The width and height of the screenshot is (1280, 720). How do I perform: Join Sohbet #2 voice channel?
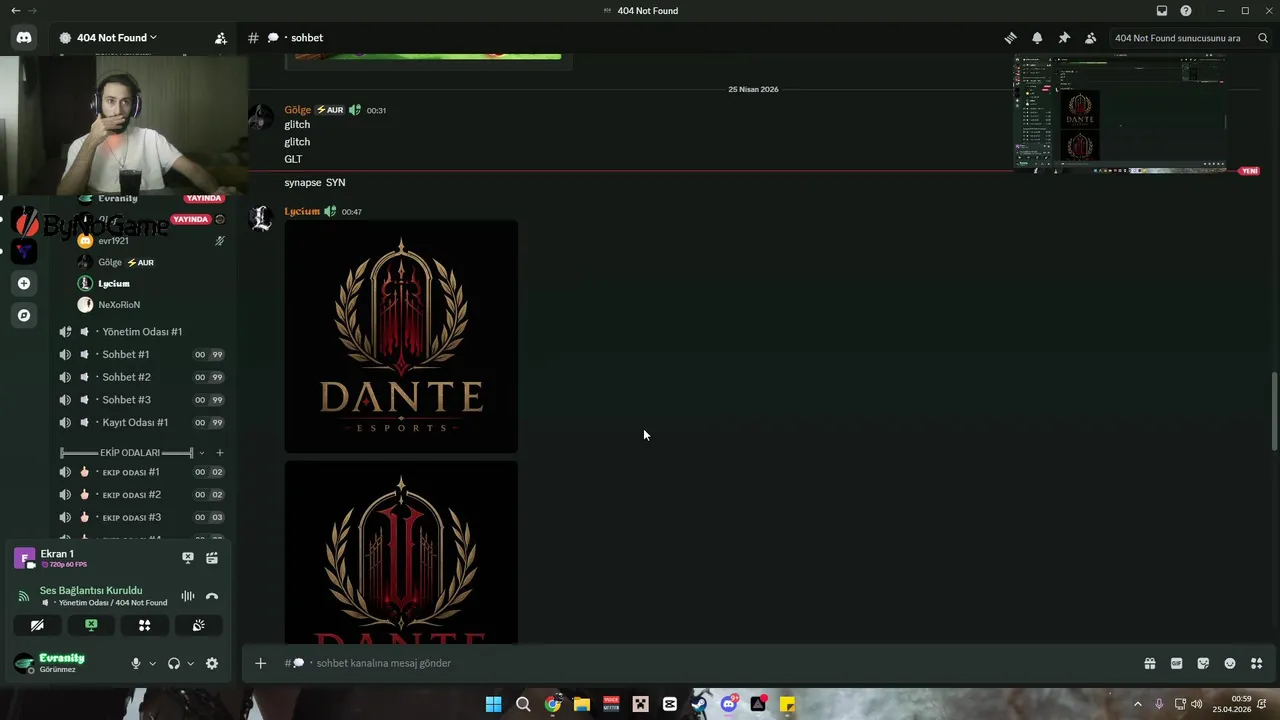coord(143,377)
